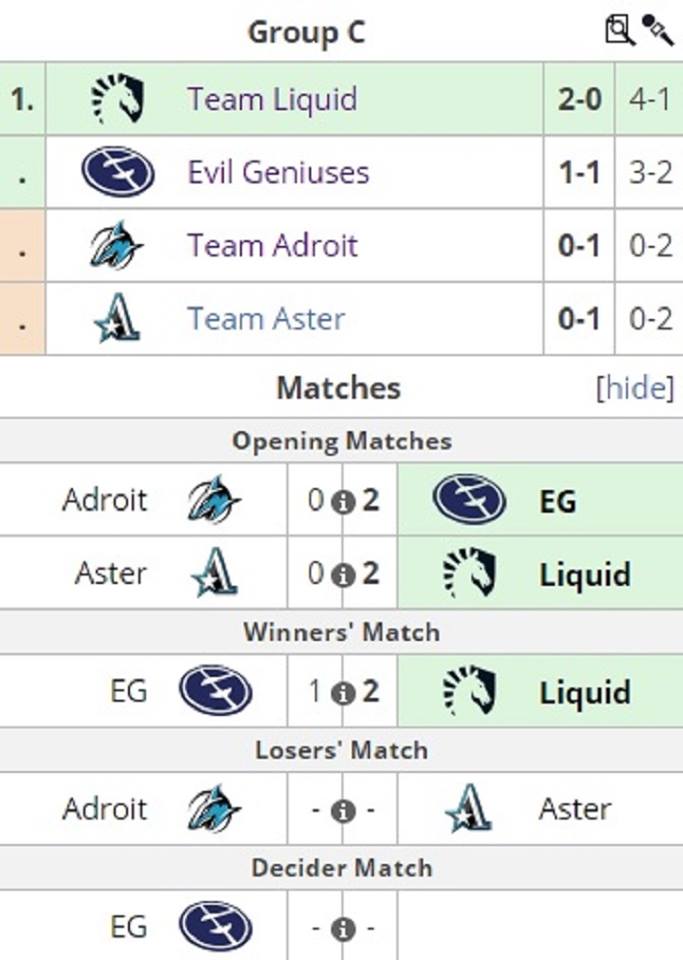683x960 pixels.
Task: Click the Liquid logo in Winners' Match row
Action: (468, 692)
